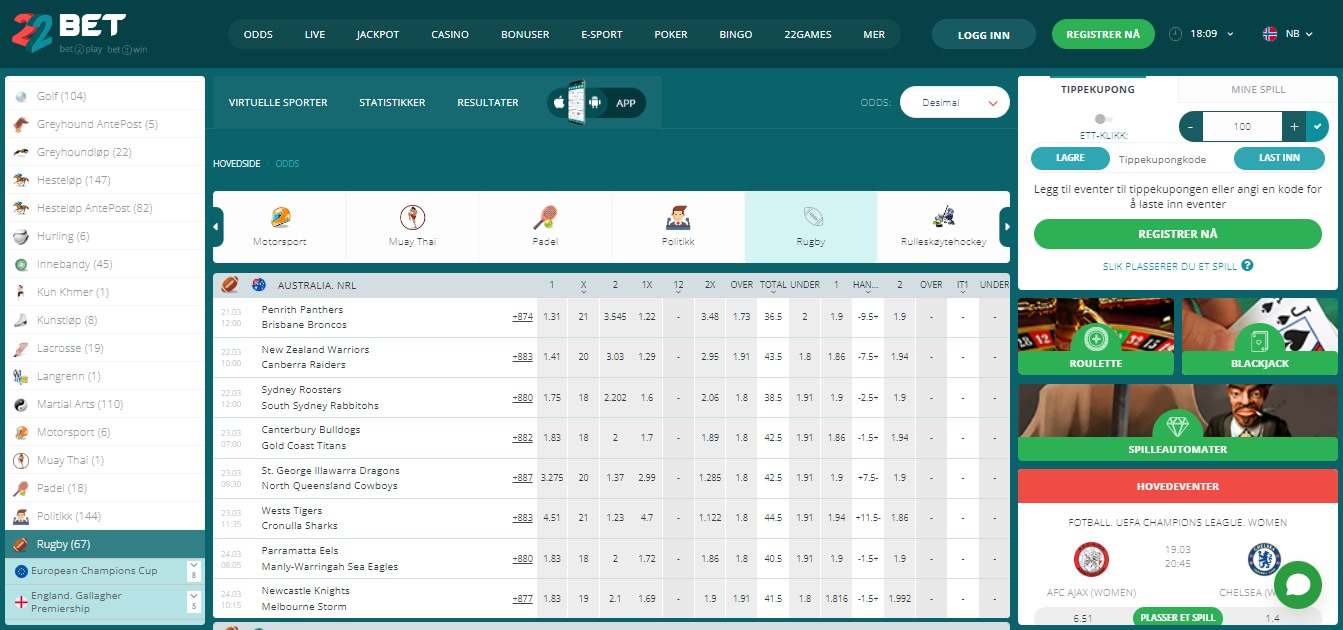Image resolution: width=1343 pixels, height=630 pixels.
Task: Select the Rulleskøytehockey carousel icon
Action: [x=943, y=217]
